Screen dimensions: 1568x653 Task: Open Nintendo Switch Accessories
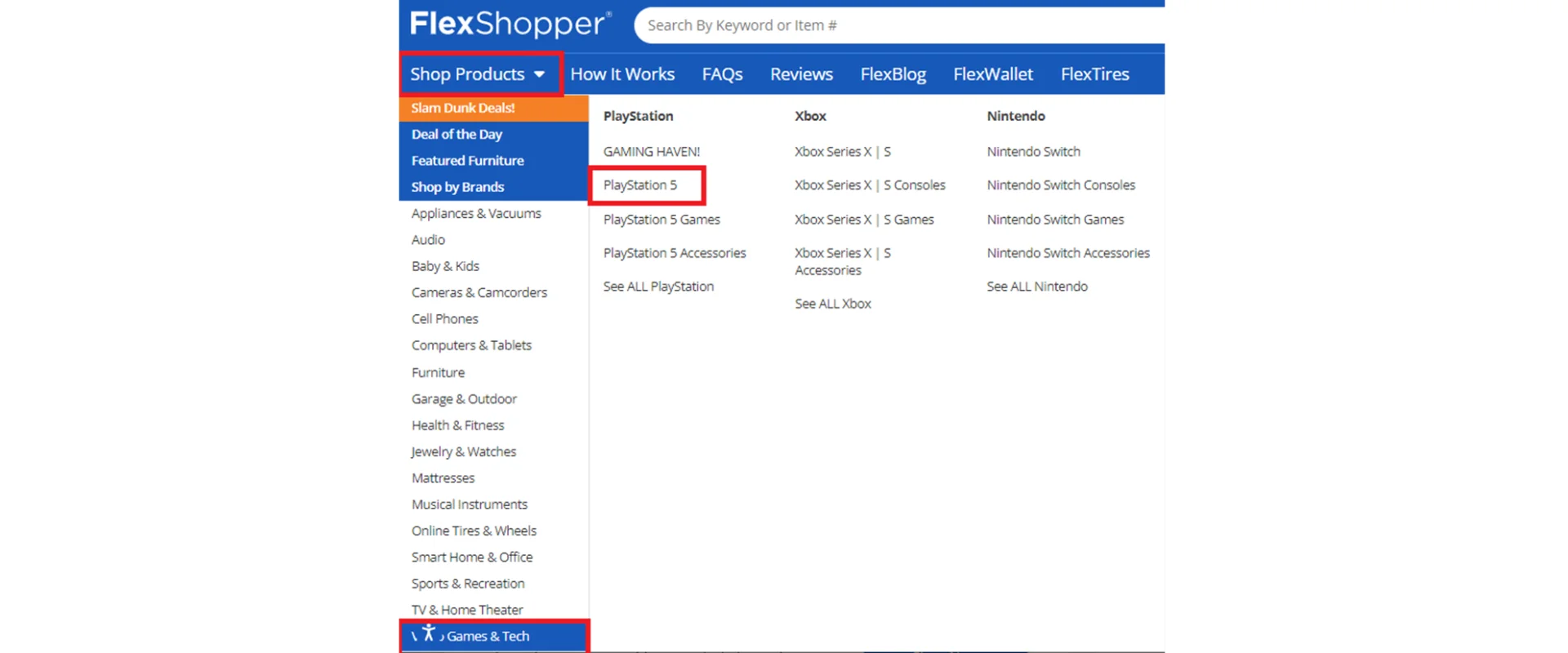click(x=1068, y=253)
